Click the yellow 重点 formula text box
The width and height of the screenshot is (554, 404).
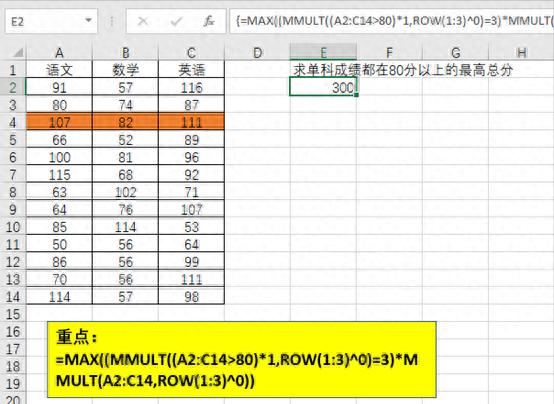click(x=242, y=359)
